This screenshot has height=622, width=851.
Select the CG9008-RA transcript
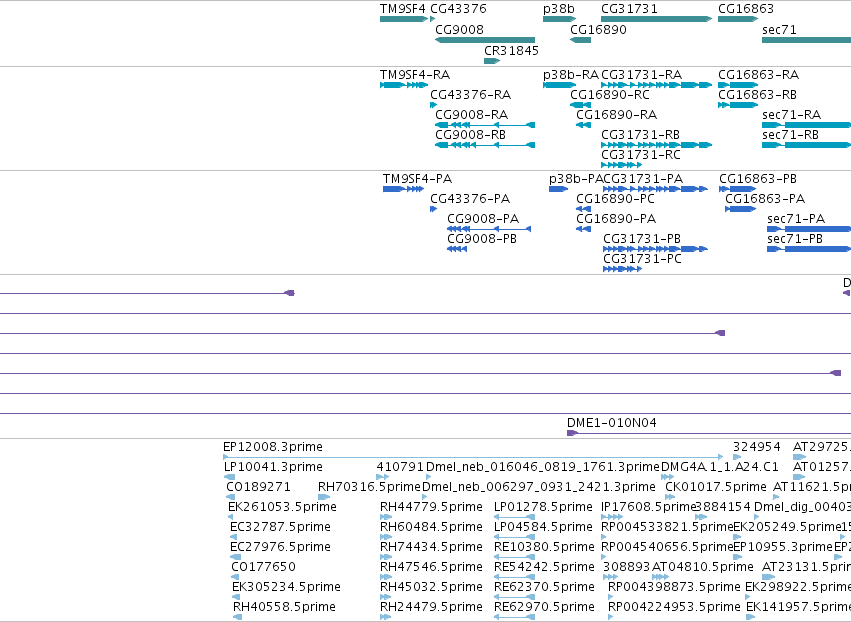[485, 125]
